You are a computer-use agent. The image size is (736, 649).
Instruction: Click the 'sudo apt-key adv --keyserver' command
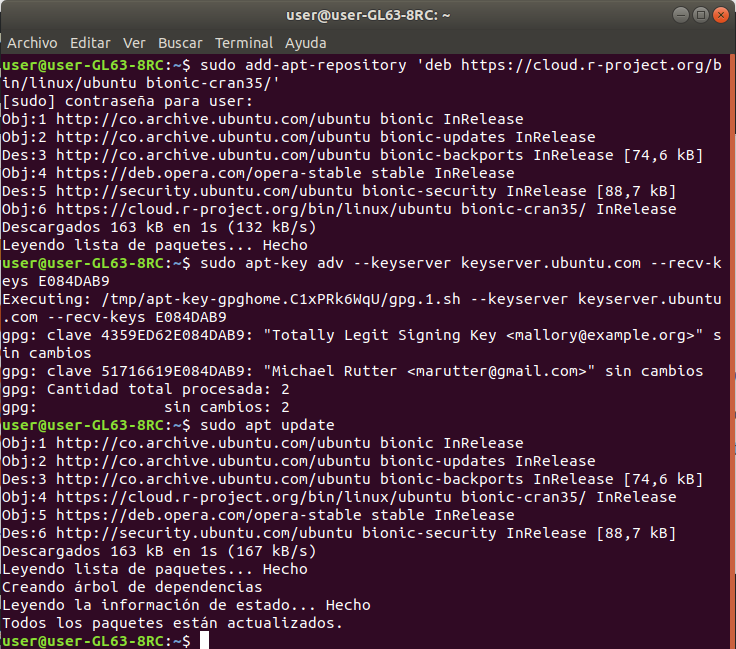click(362, 272)
